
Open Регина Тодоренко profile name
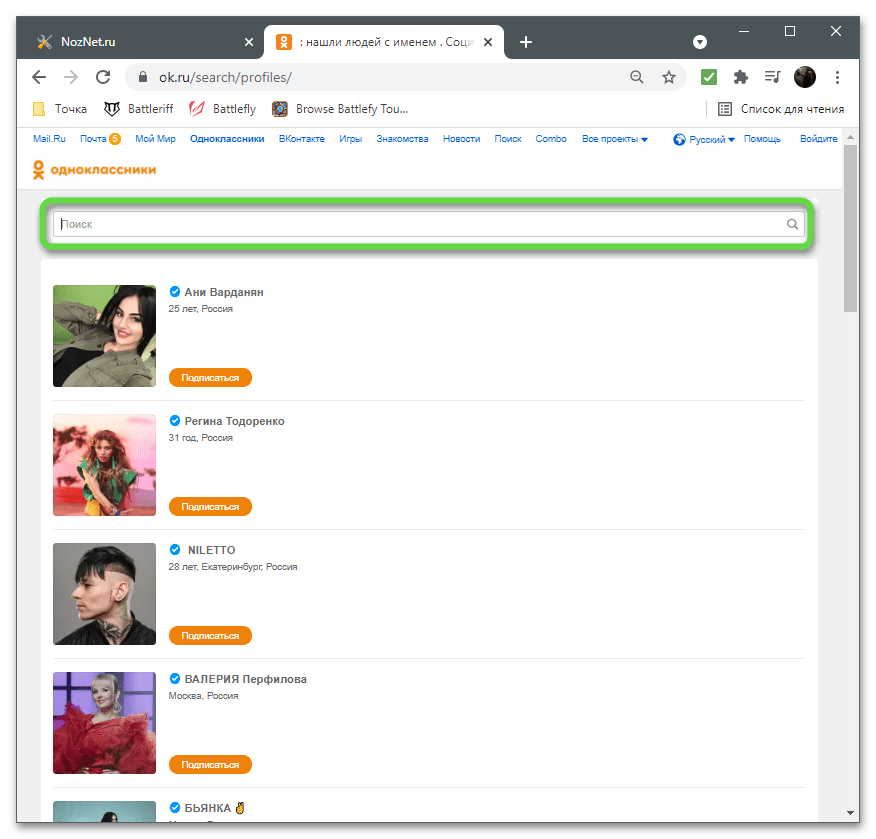point(235,421)
